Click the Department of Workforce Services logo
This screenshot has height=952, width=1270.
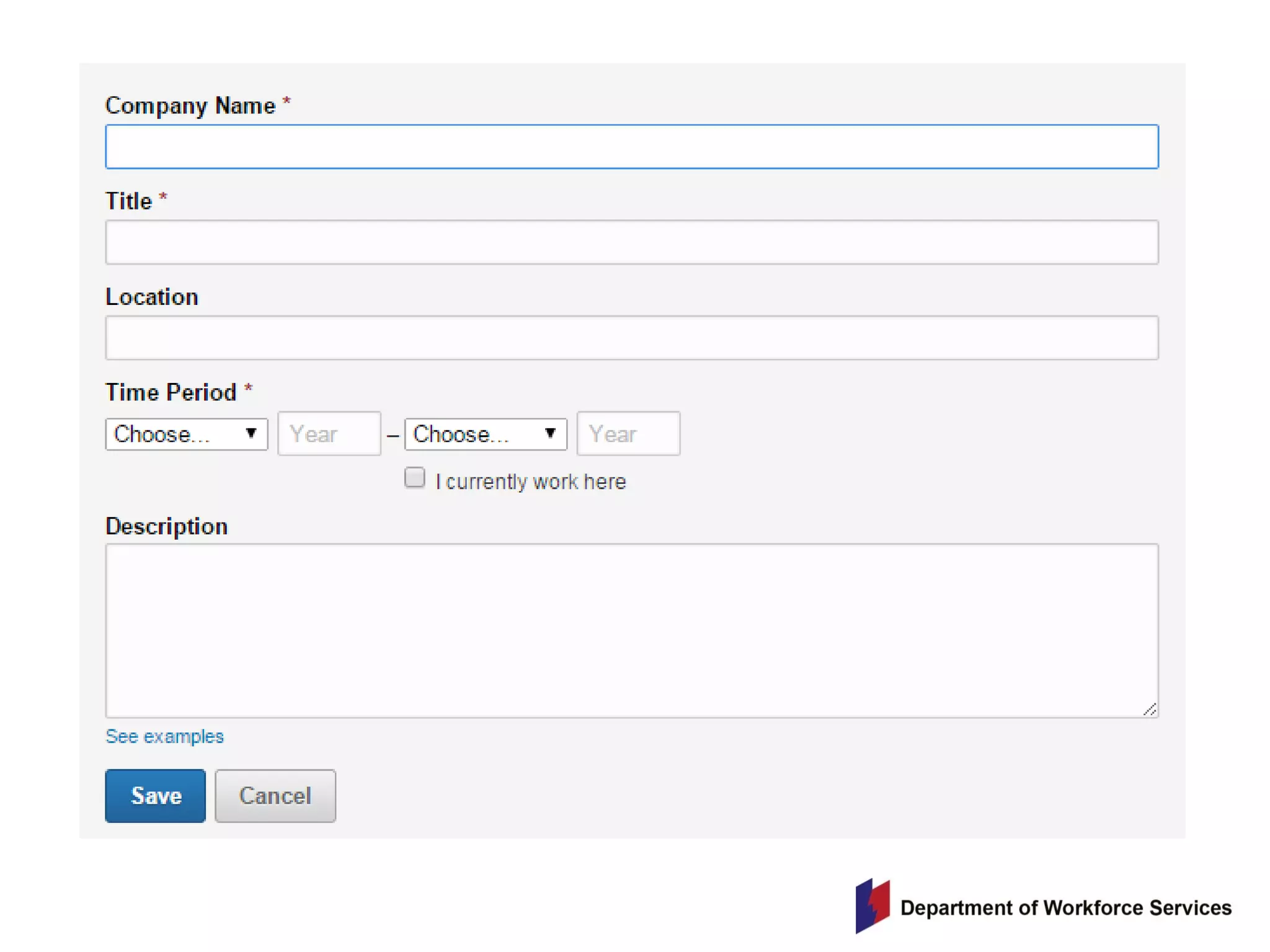872,906
